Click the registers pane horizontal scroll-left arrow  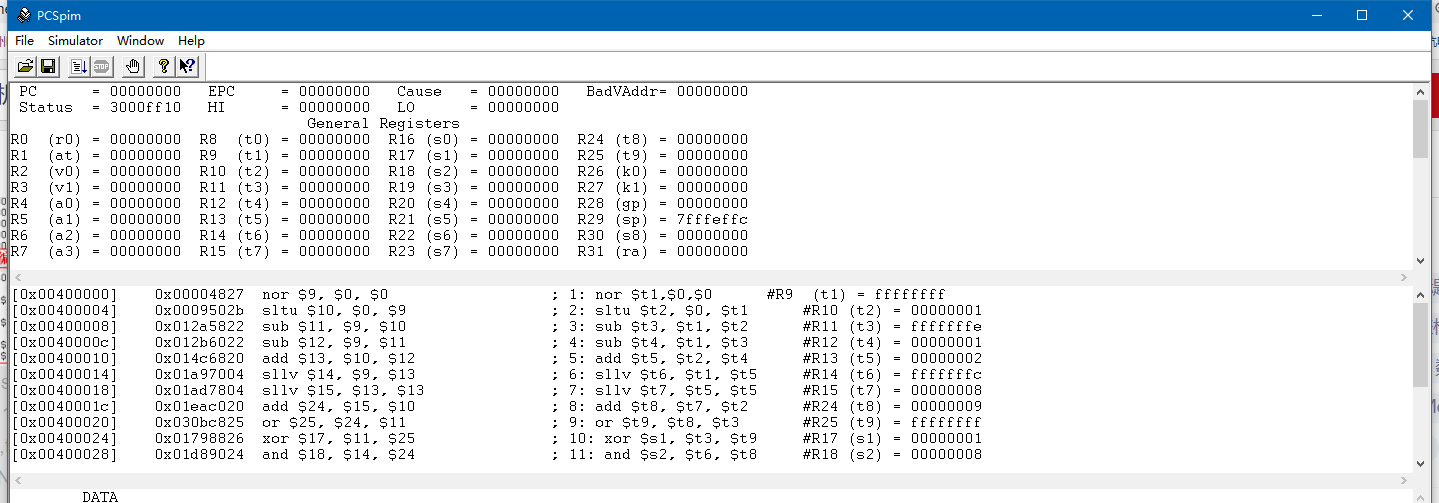click(x=17, y=276)
